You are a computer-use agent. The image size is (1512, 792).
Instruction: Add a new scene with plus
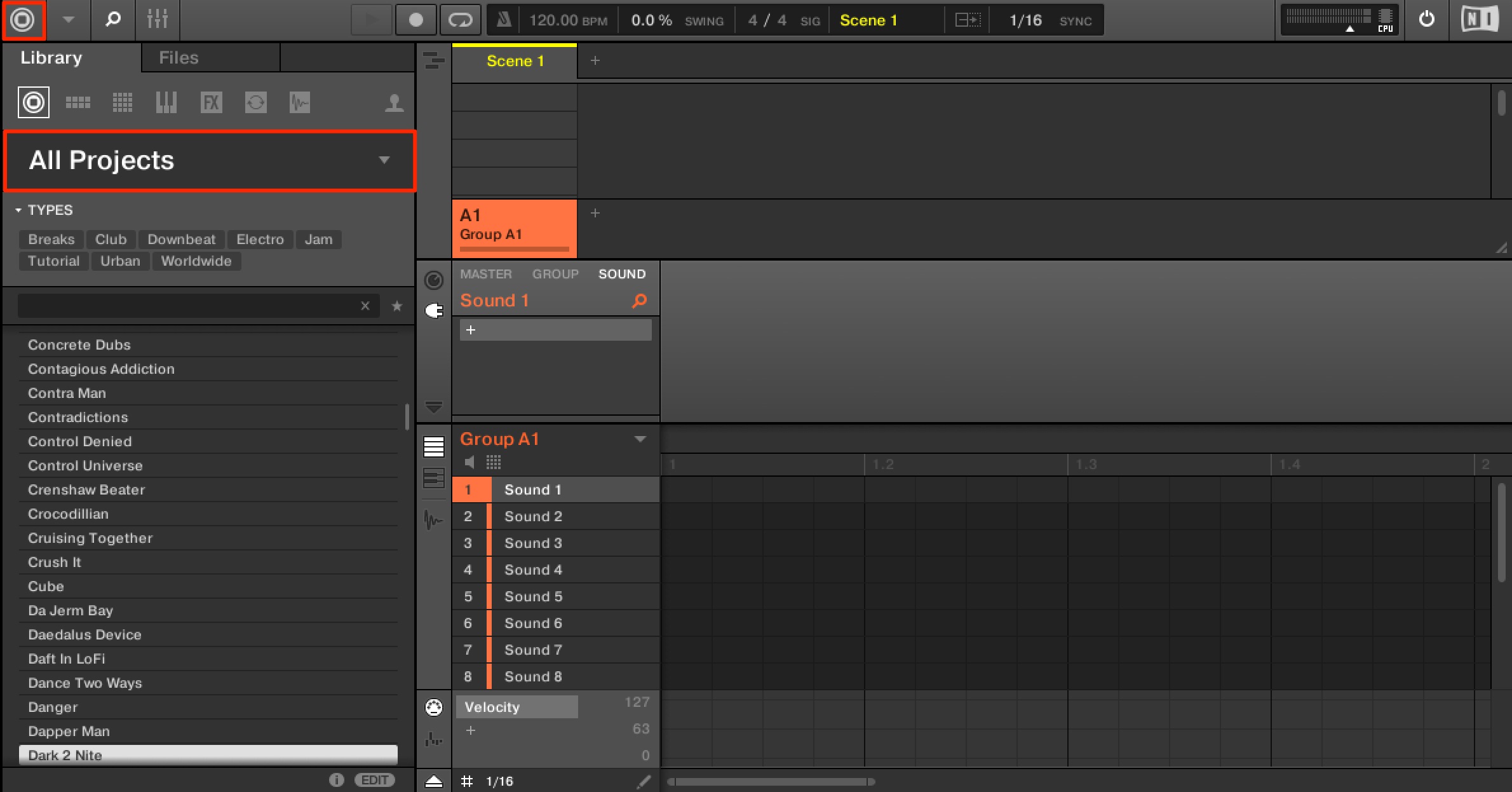click(x=595, y=61)
